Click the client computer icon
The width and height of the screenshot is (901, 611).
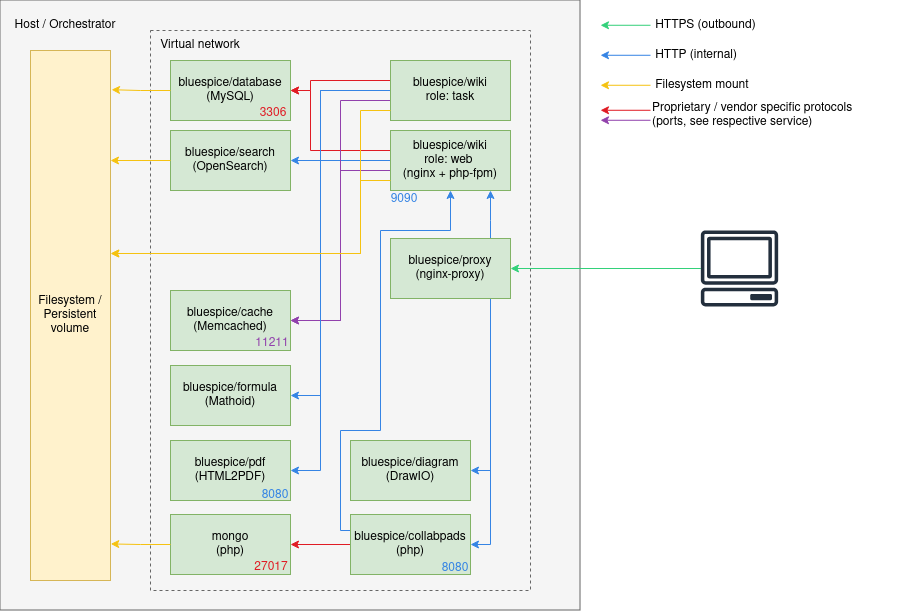pyautogui.click(x=739, y=268)
